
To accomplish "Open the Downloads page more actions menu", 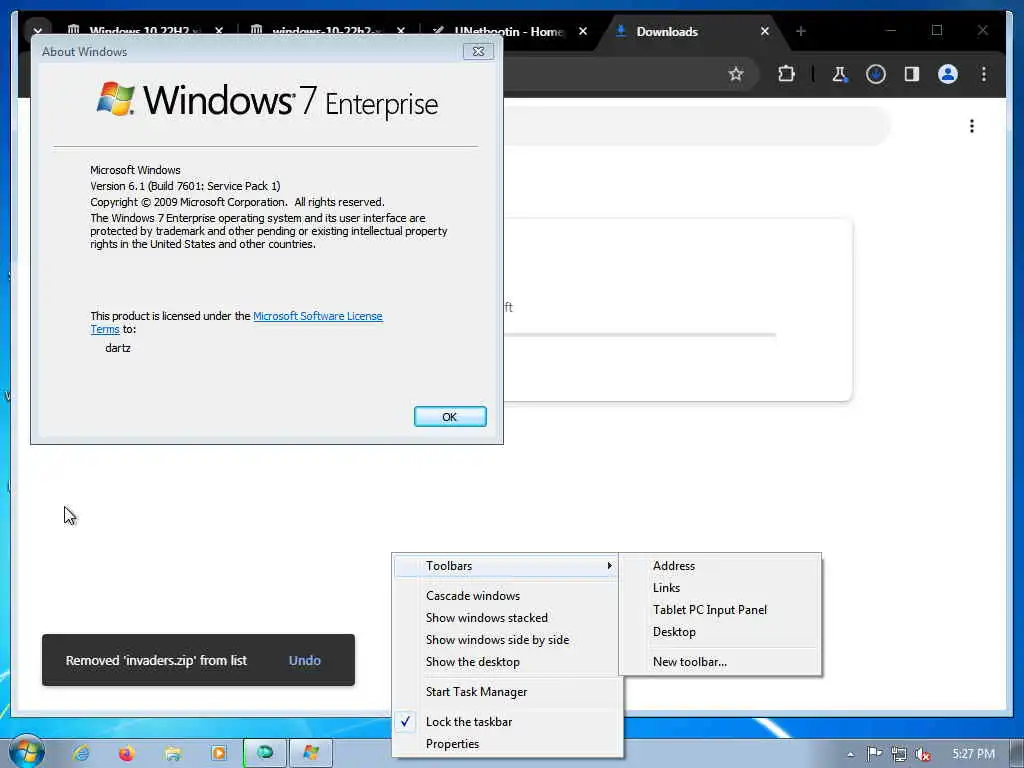I will (x=972, y=125).
